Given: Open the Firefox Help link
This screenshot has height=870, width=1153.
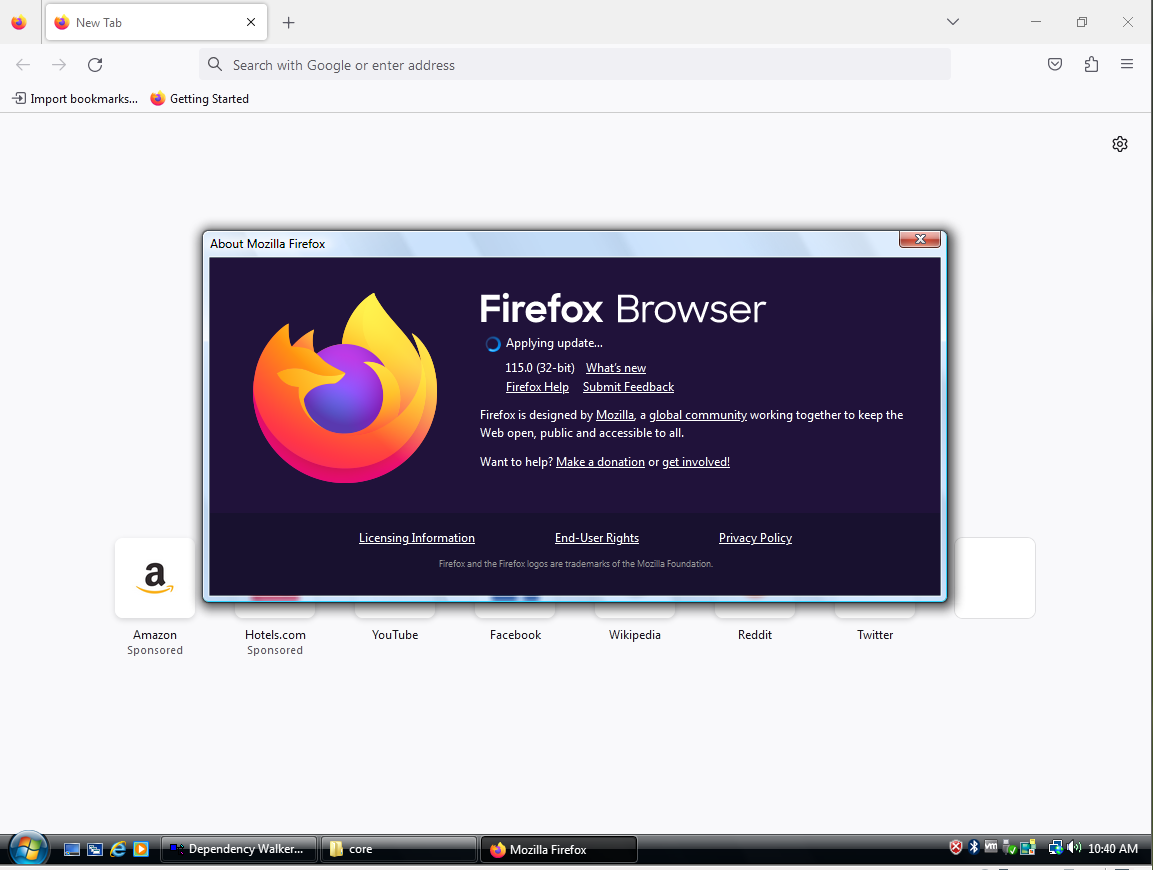Looking at the screenshot, I should click(537, 387).
